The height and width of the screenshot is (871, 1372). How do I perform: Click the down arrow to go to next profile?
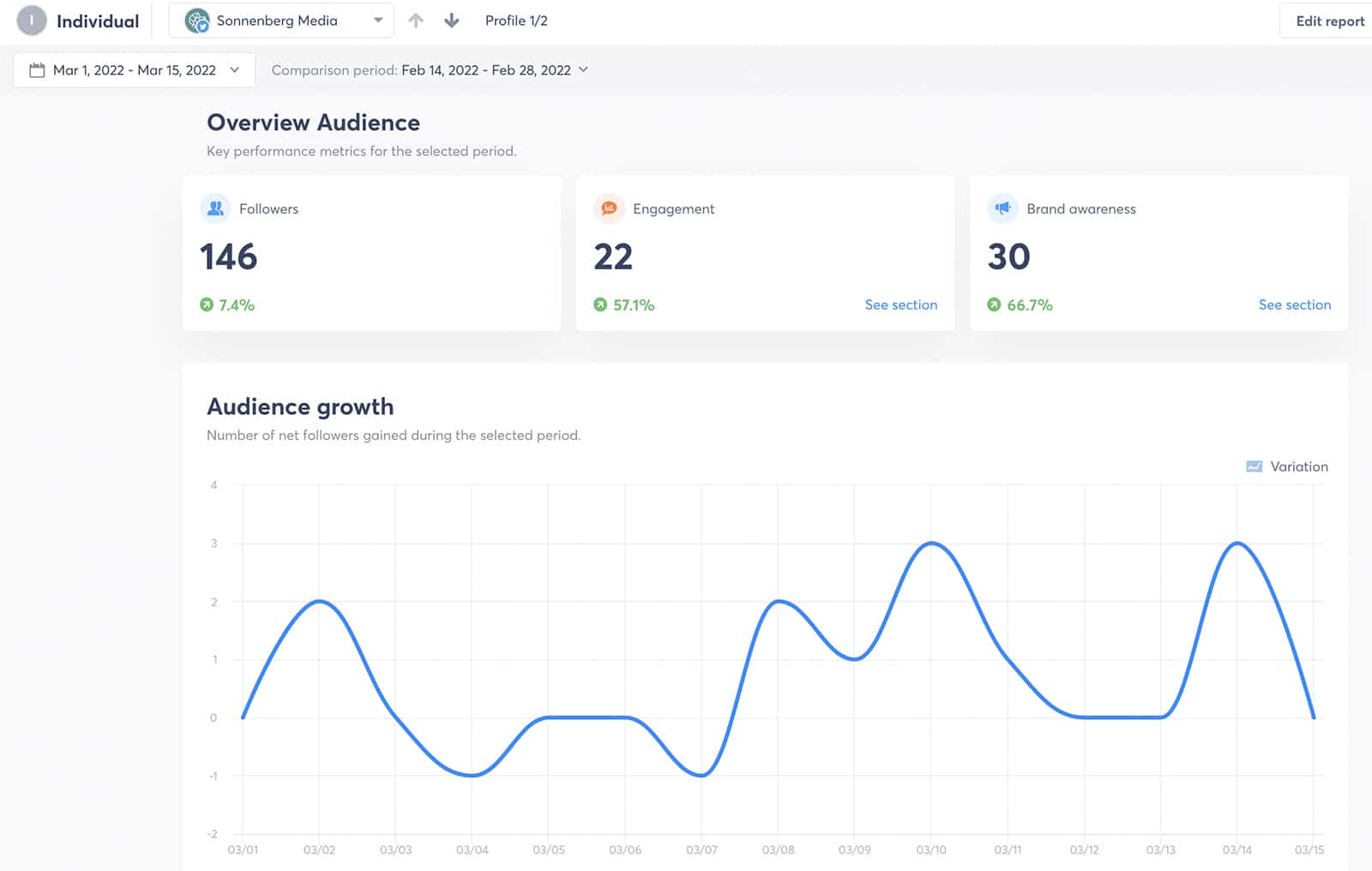coord(451,20)
